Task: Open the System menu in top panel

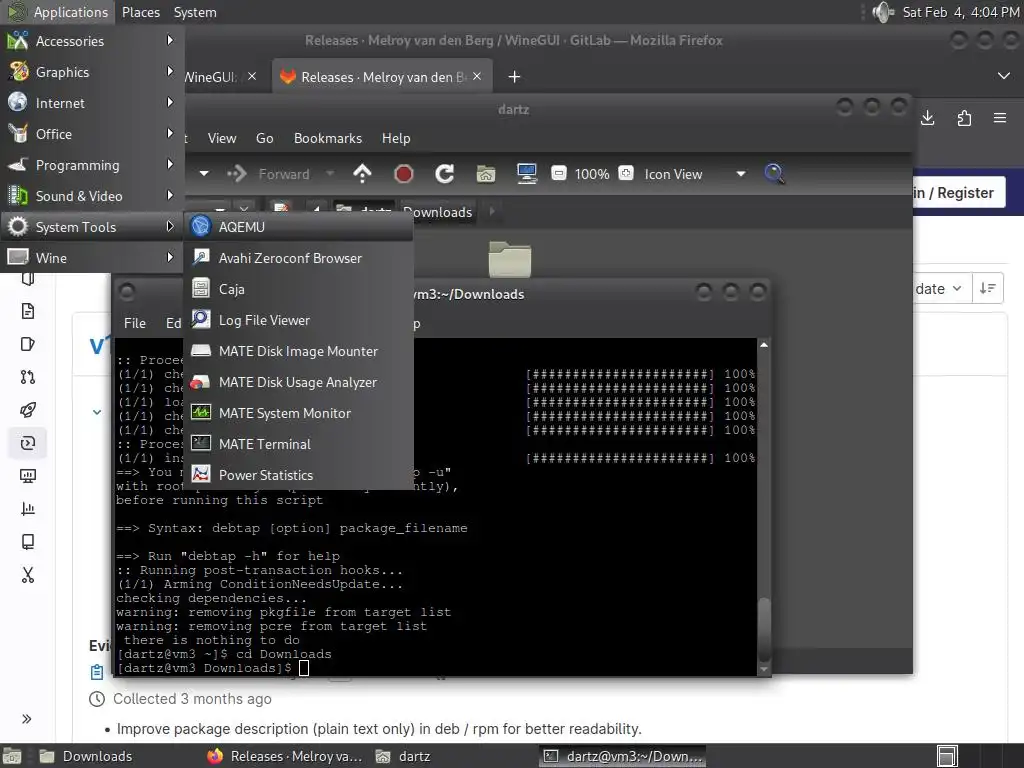Action: [x=195, y=12]
